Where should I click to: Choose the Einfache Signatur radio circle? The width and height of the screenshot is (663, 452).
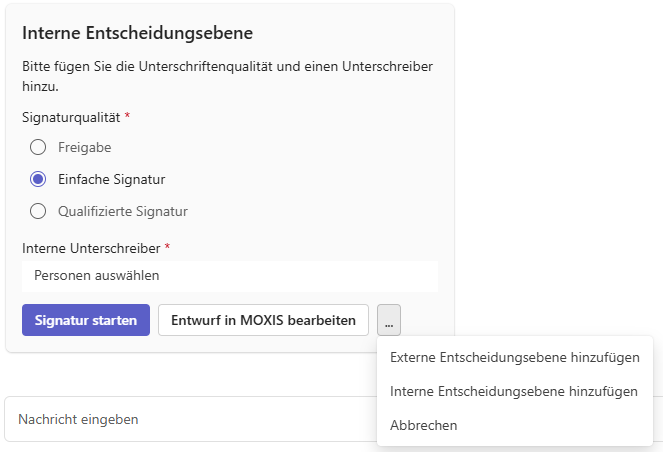point(38,179)
